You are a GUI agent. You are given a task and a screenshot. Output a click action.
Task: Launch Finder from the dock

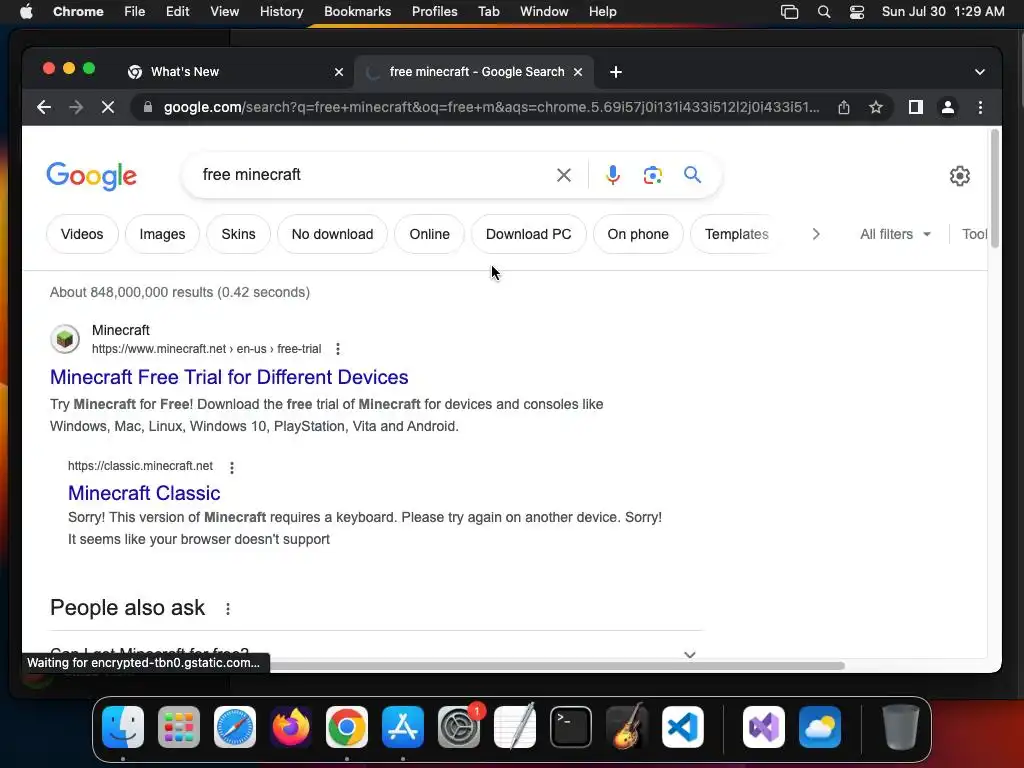tap(123, 727)
